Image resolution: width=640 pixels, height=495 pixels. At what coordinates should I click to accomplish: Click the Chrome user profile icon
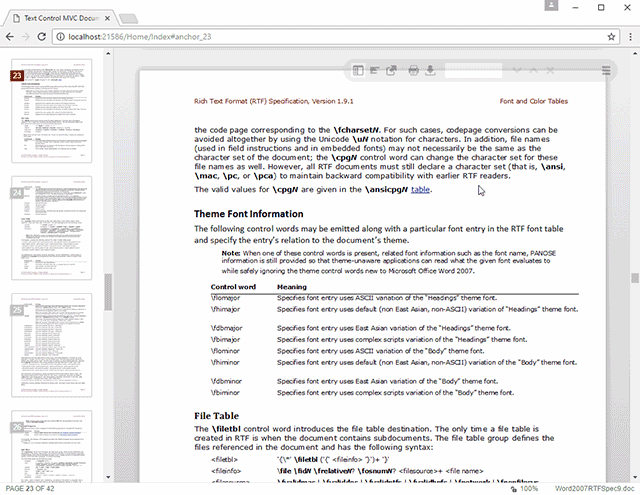pyautogui.click(x=551, y=5)
